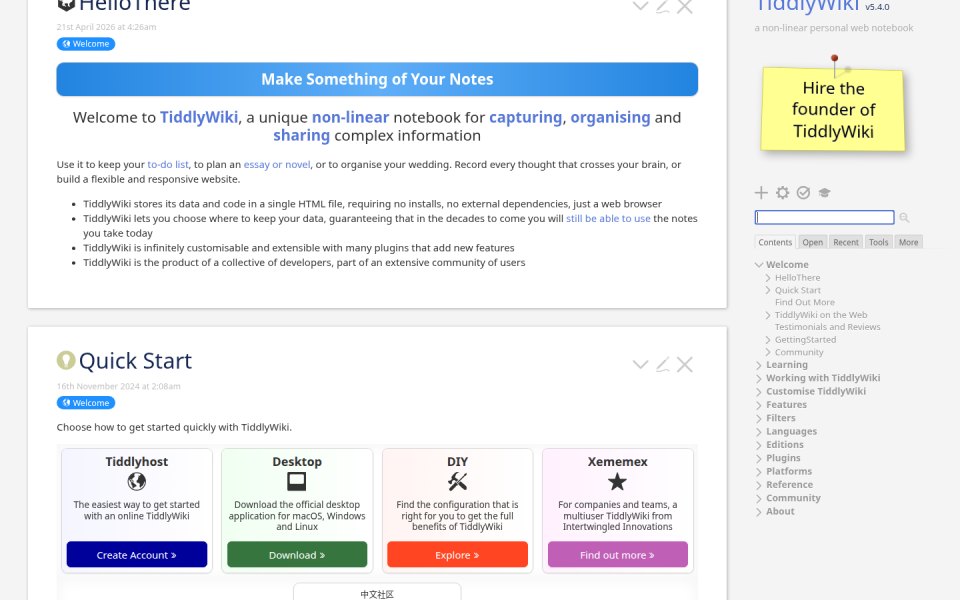960x600 pixels.
Task: Expand the Working with TiddlyWiki section
Action: (759, 378)
